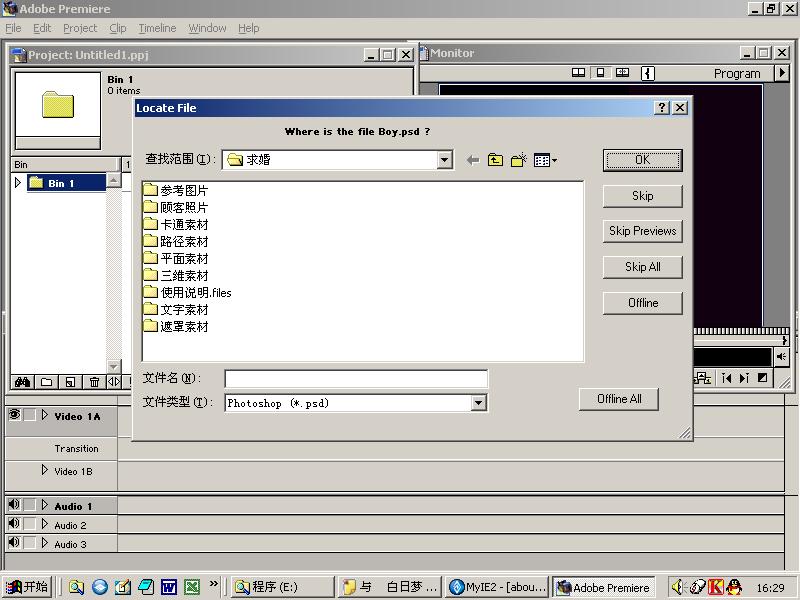Go up one folder level icon
Image resolution: width=800 pixels, height=600 pixels.
coord(495,160)
